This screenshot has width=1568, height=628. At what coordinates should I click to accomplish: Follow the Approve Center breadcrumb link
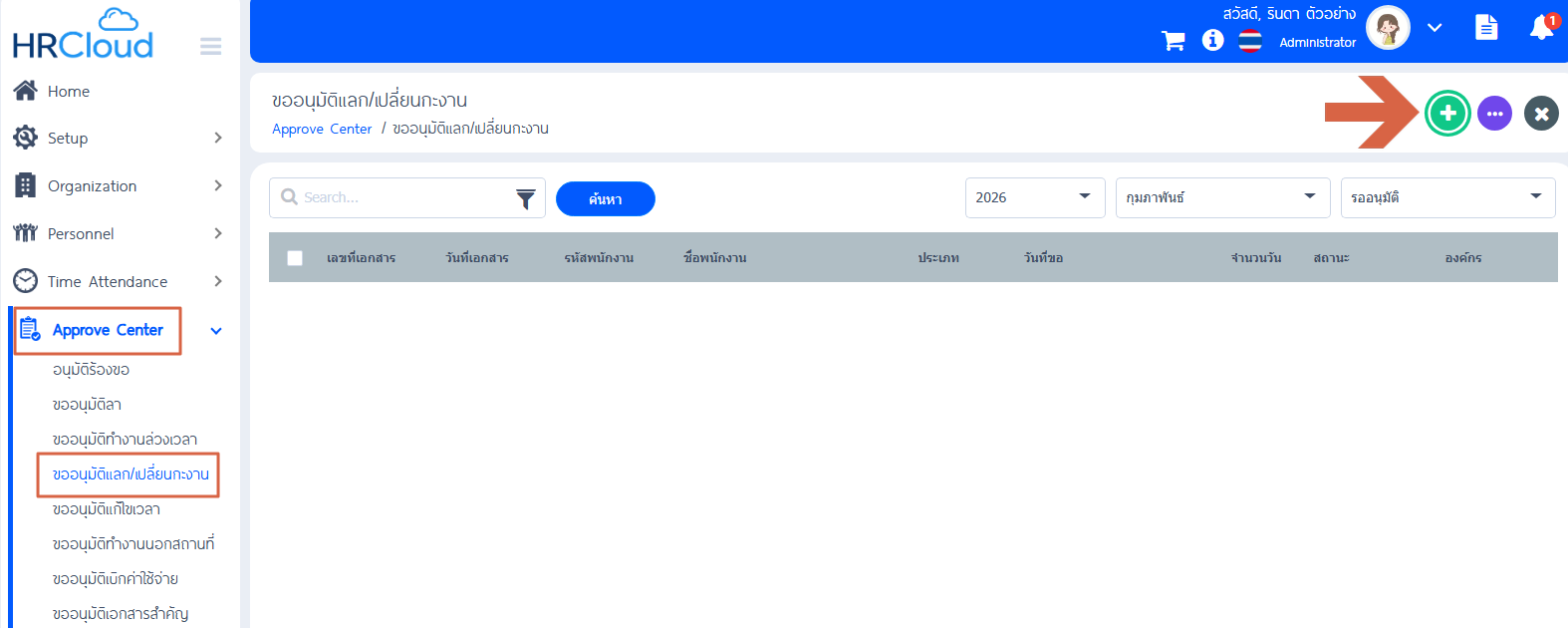coord(322,130)
